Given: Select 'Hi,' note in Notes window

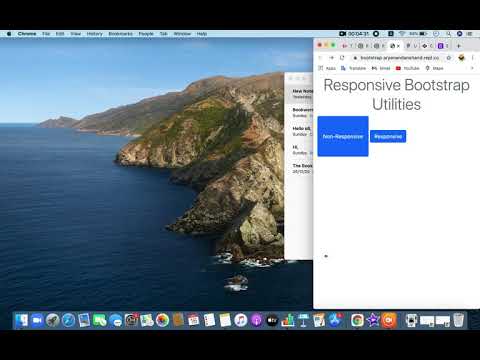Looking at the screenshot, I should click(x=299, y=150).
